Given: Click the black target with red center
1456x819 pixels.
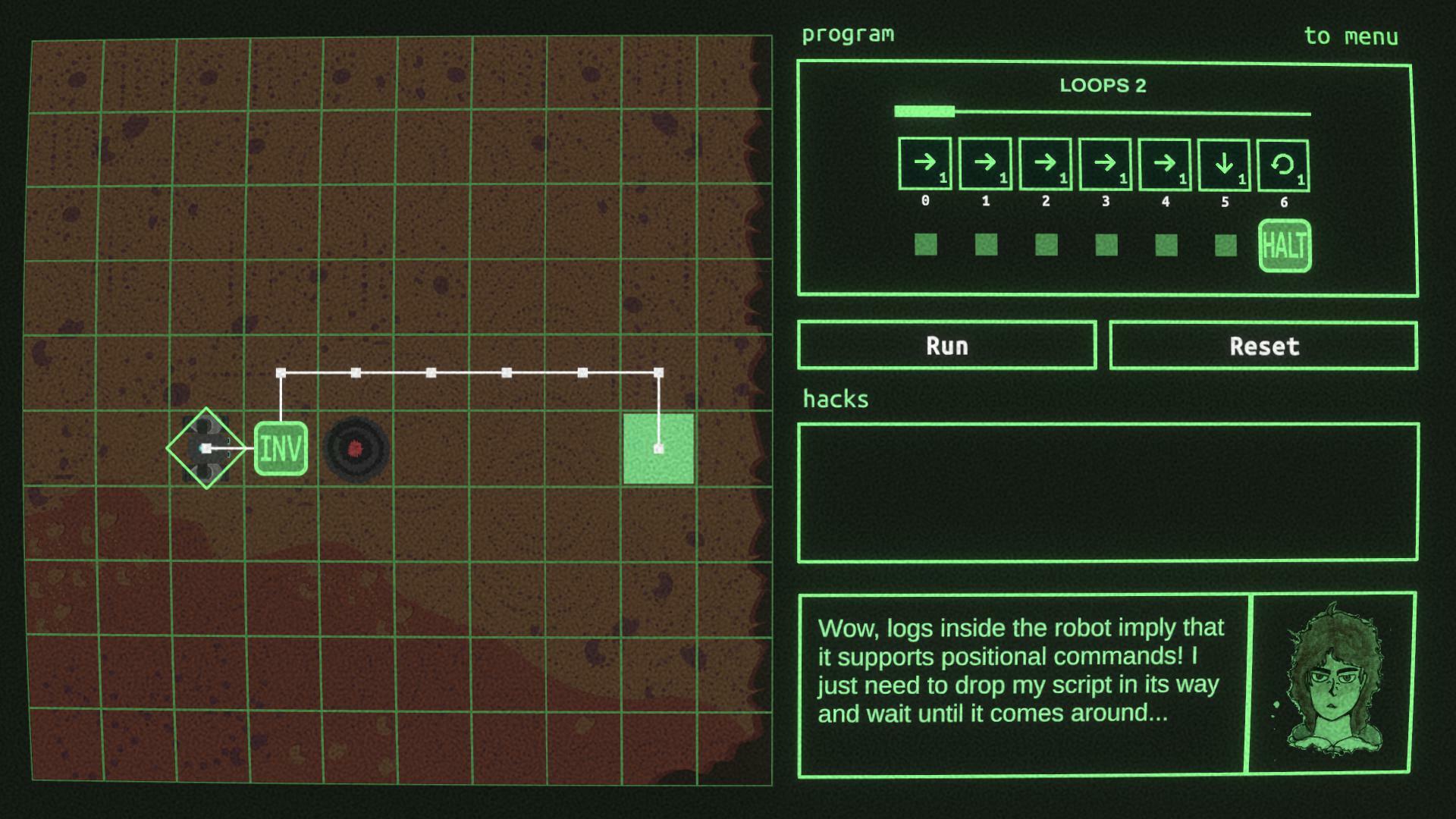Looking at the screenshot, I should coord(356,449).
